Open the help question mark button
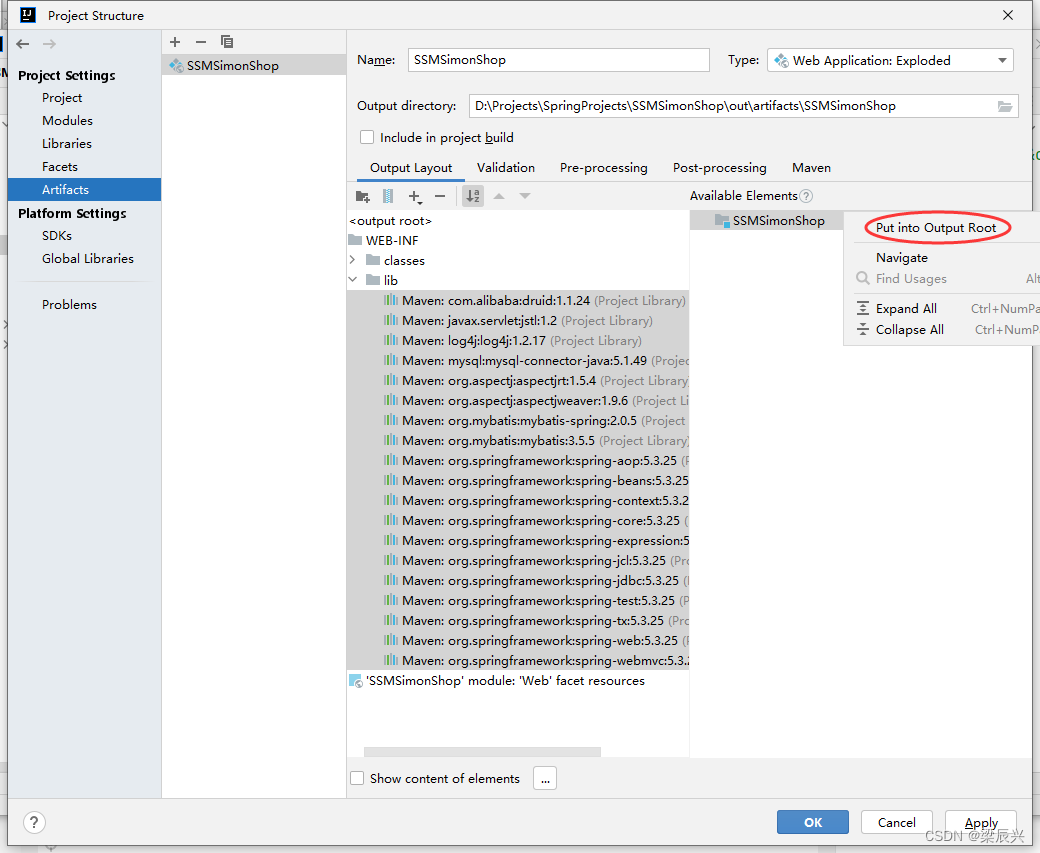 (x=34, y=822)
